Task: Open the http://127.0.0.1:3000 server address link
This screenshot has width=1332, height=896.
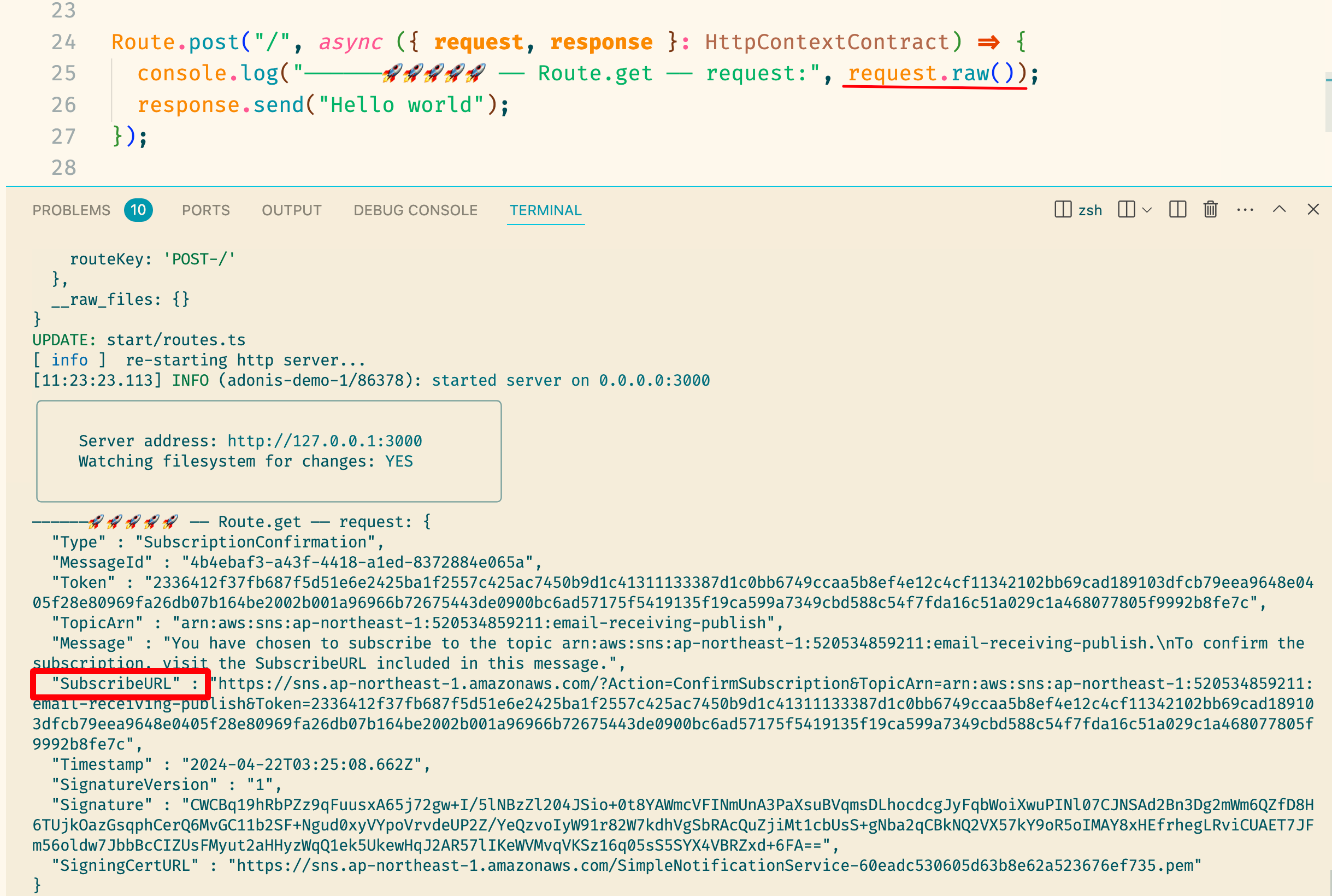Action: 325,441
